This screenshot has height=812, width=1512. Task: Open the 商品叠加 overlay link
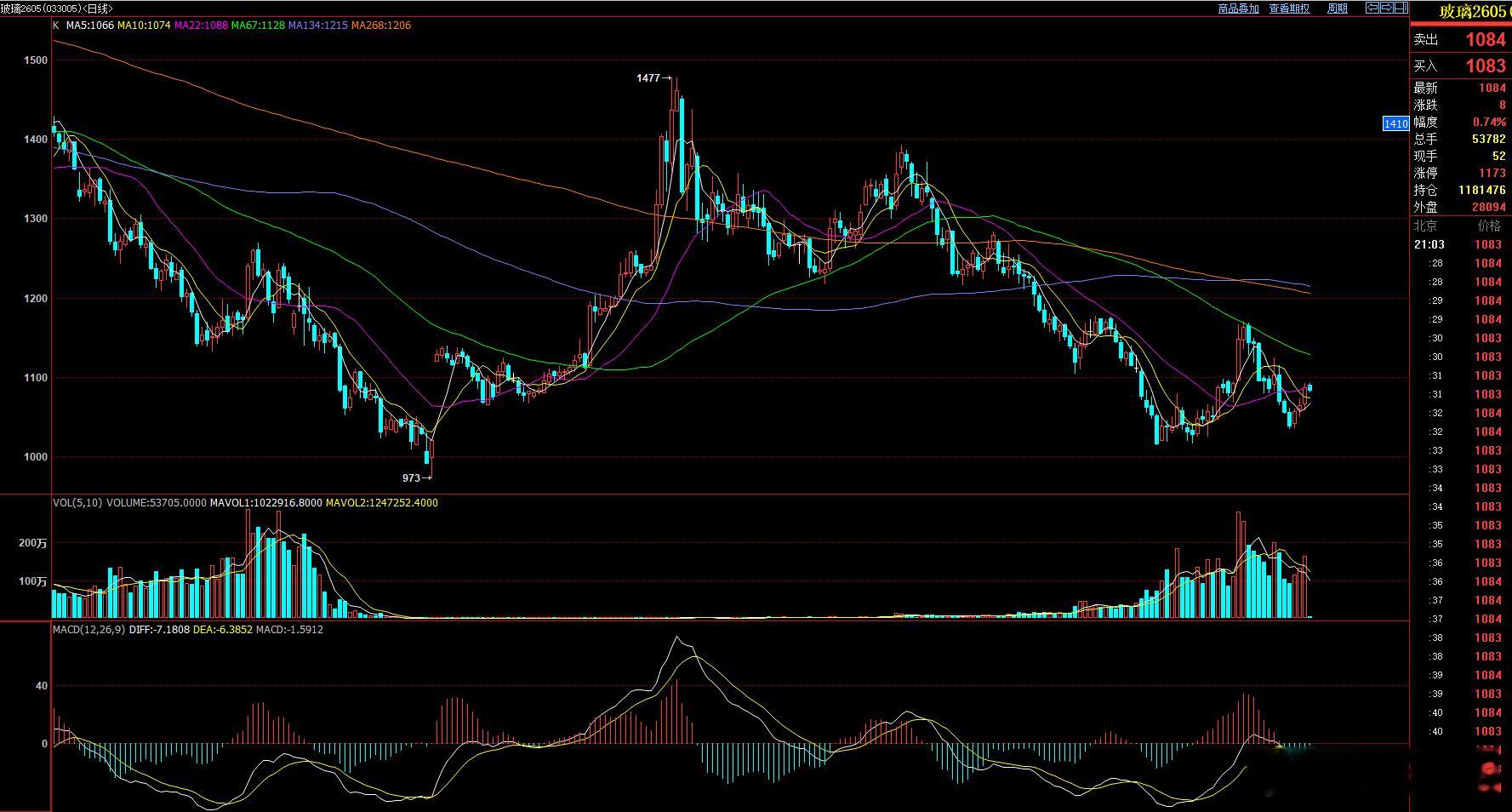[x=1238, y=9]
